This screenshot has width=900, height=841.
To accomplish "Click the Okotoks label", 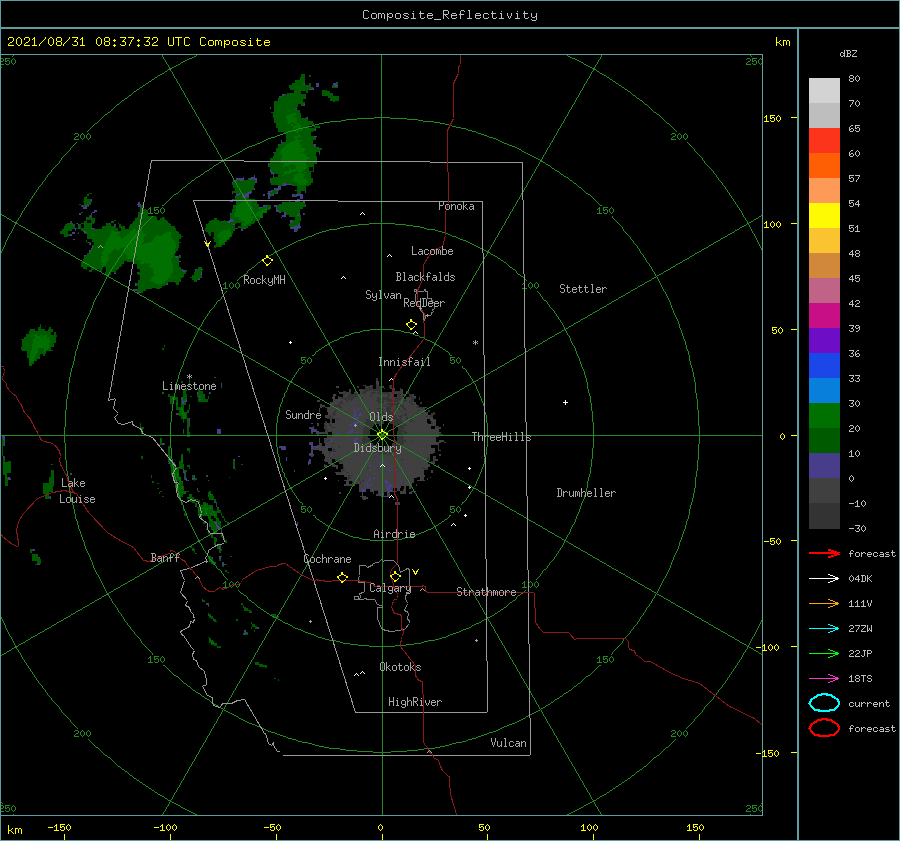I will tap(400, 667).
